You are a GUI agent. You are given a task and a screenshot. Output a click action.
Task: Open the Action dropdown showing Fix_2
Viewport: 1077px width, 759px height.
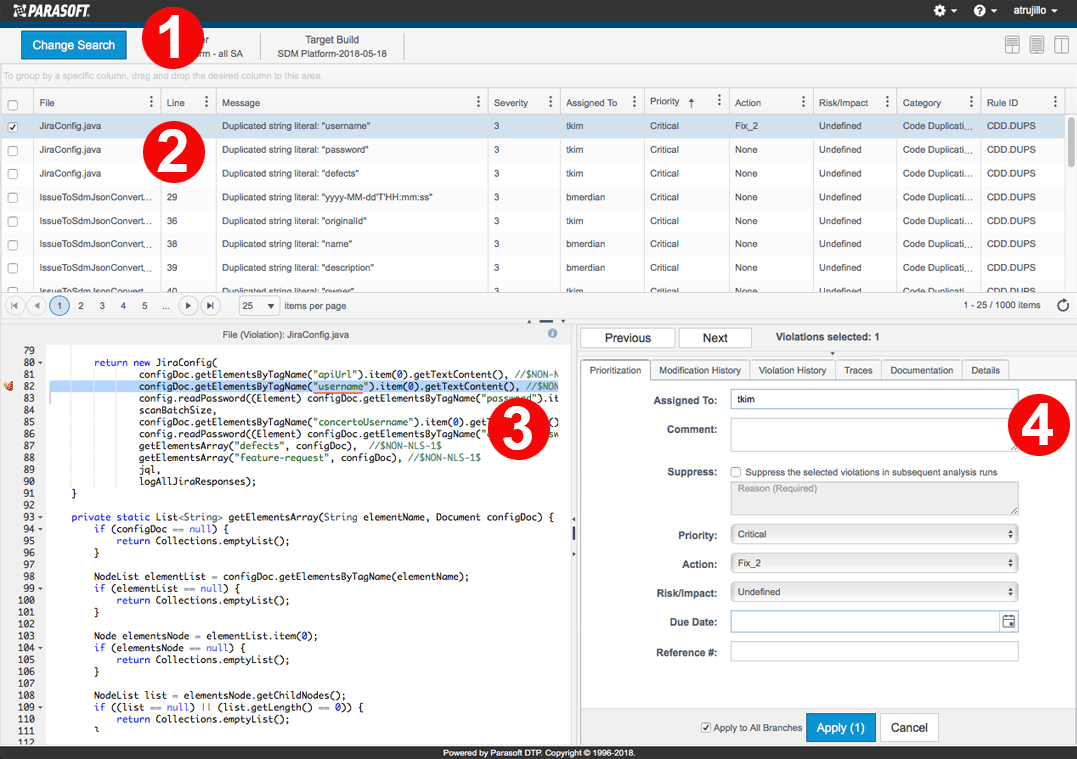click(x=874, y=563)
